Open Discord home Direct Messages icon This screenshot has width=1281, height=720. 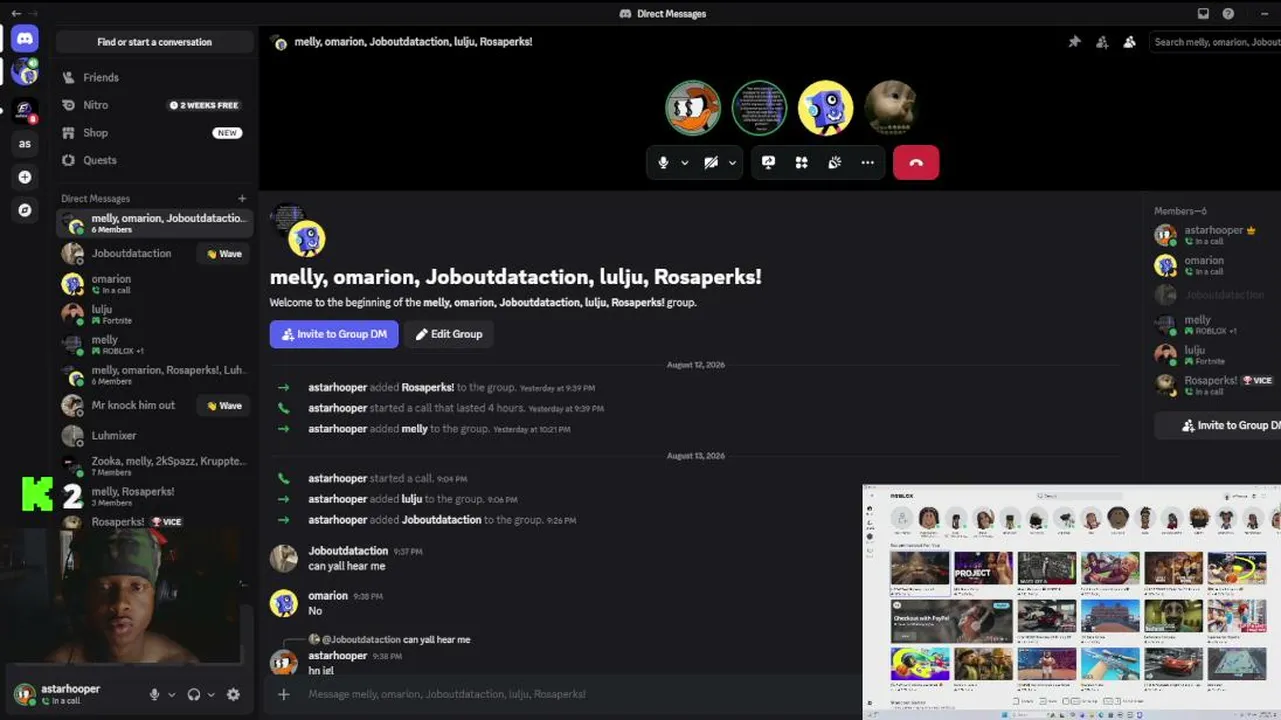25,39
